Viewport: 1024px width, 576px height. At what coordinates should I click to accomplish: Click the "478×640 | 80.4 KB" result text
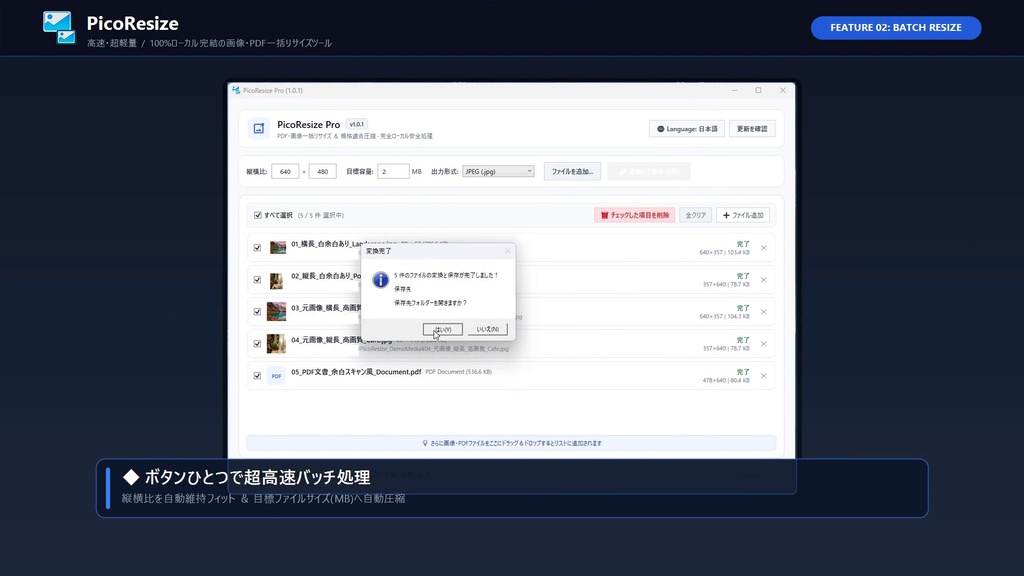(x=726, y=381)
